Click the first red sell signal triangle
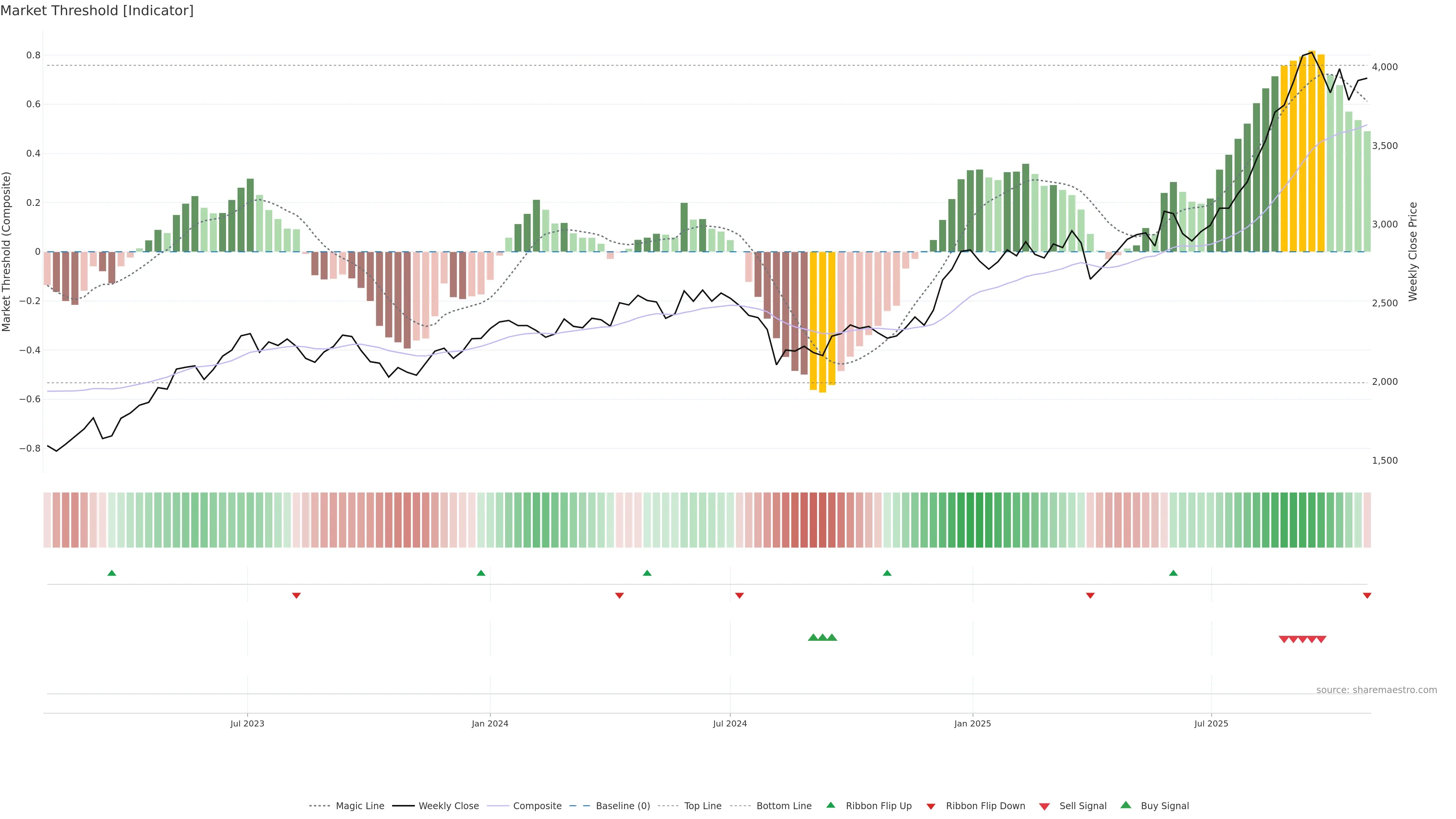This screenshot has height=819, width=1456. point(1283,639)
